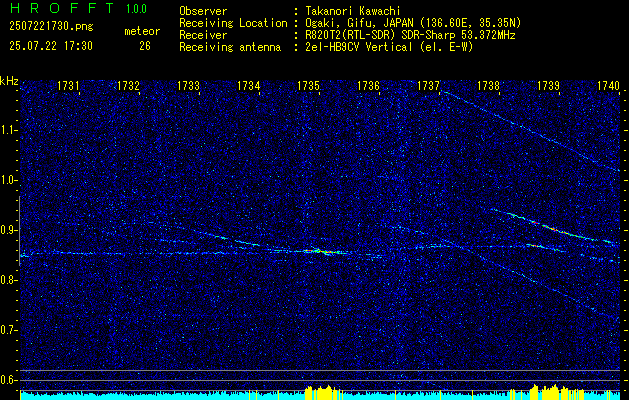Click the meteor label
629x400 pixels.
(142, 32)
